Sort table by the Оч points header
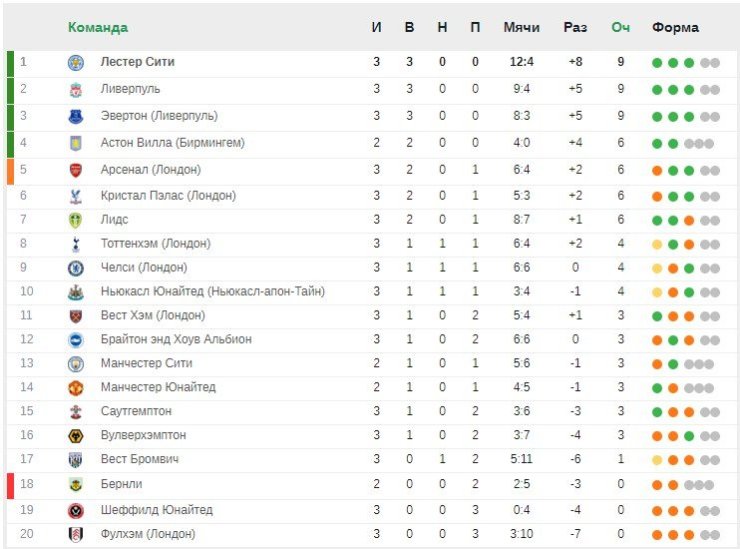740x549 pixels. (621, 27)
